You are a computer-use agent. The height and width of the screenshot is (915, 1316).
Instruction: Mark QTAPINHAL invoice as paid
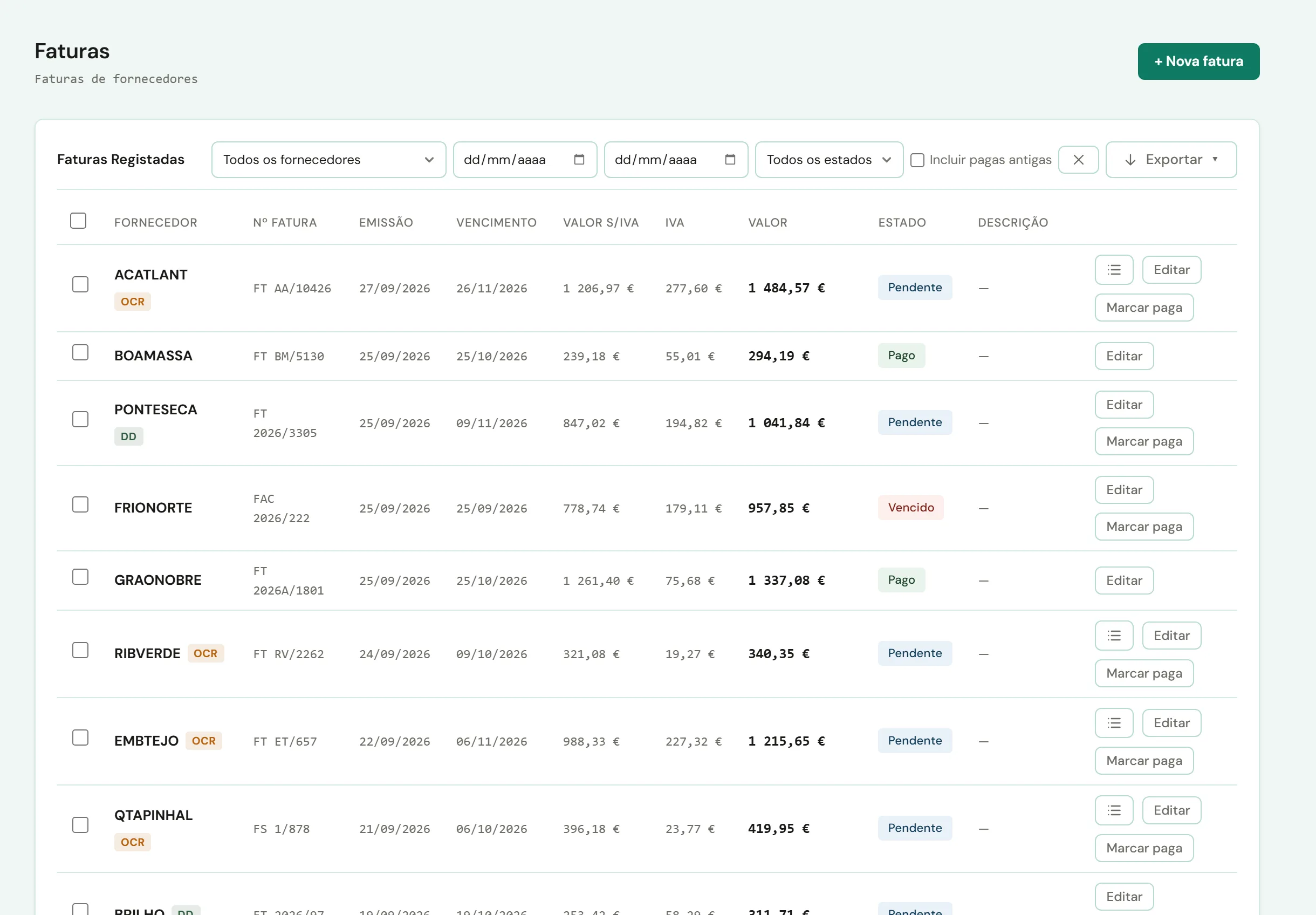[x=1143, y=849]
